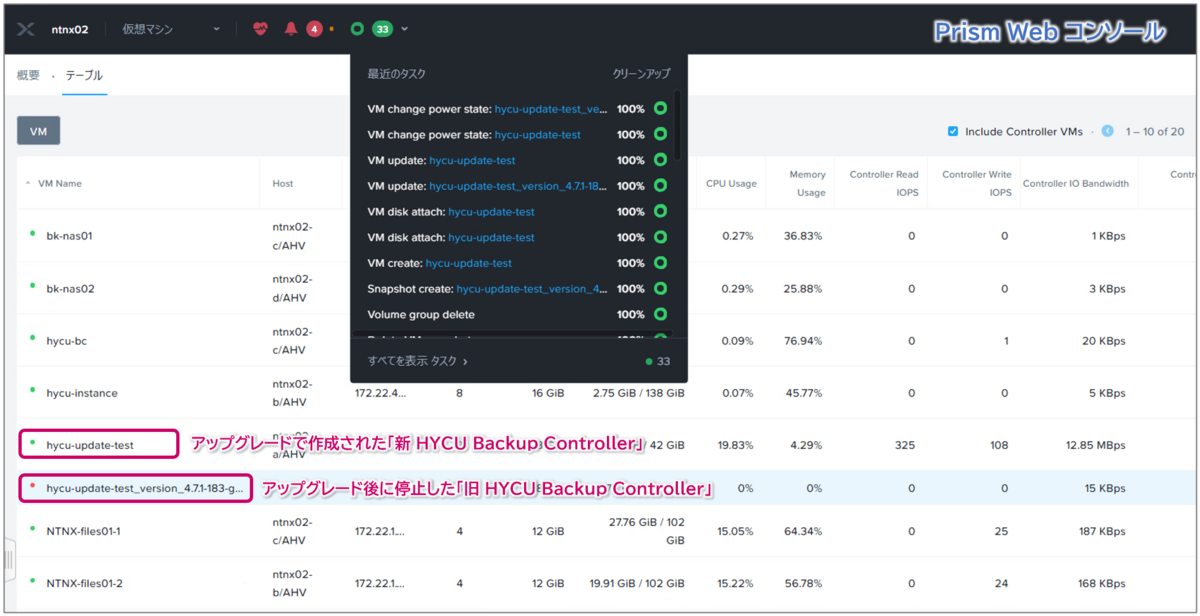The image size is (1200, 616).
Task: Click green power dot of hycu-bc
Action: pos(32,336)
